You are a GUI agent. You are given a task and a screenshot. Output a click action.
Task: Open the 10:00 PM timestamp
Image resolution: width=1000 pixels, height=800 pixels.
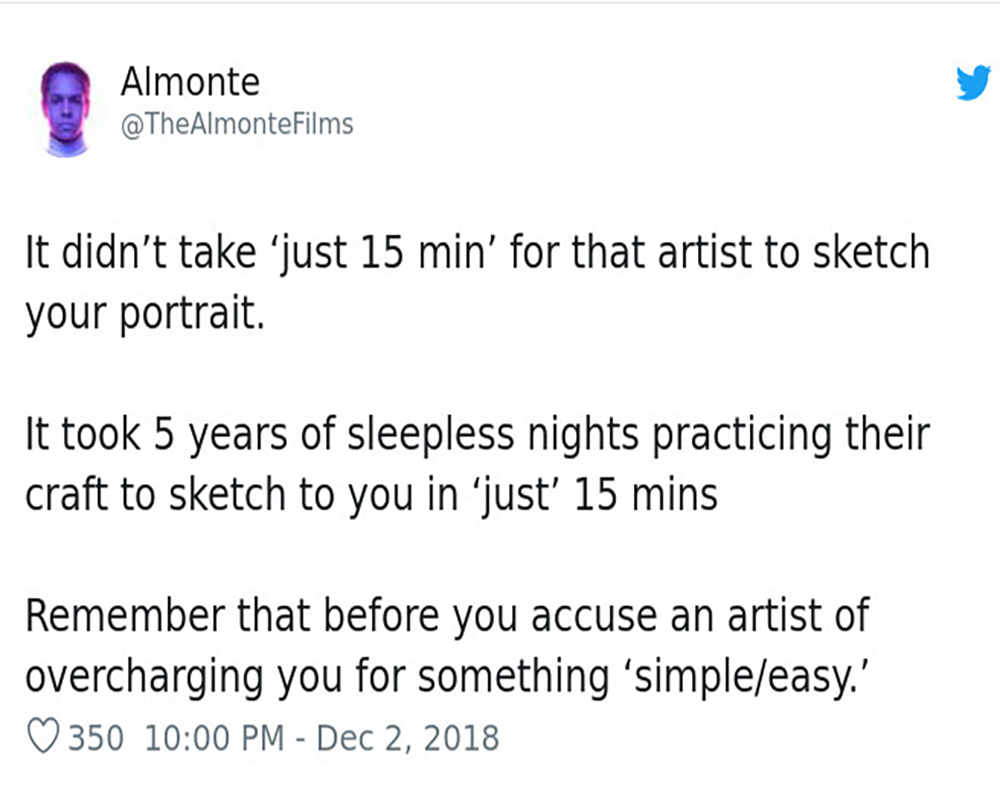213,738
